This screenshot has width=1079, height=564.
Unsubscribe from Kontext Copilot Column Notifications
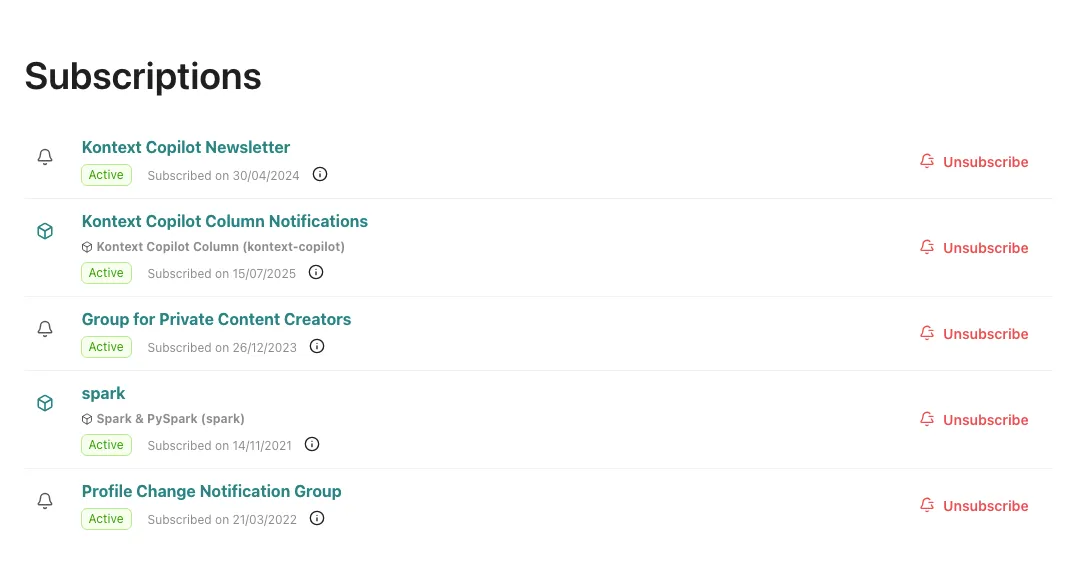point(974,248)
